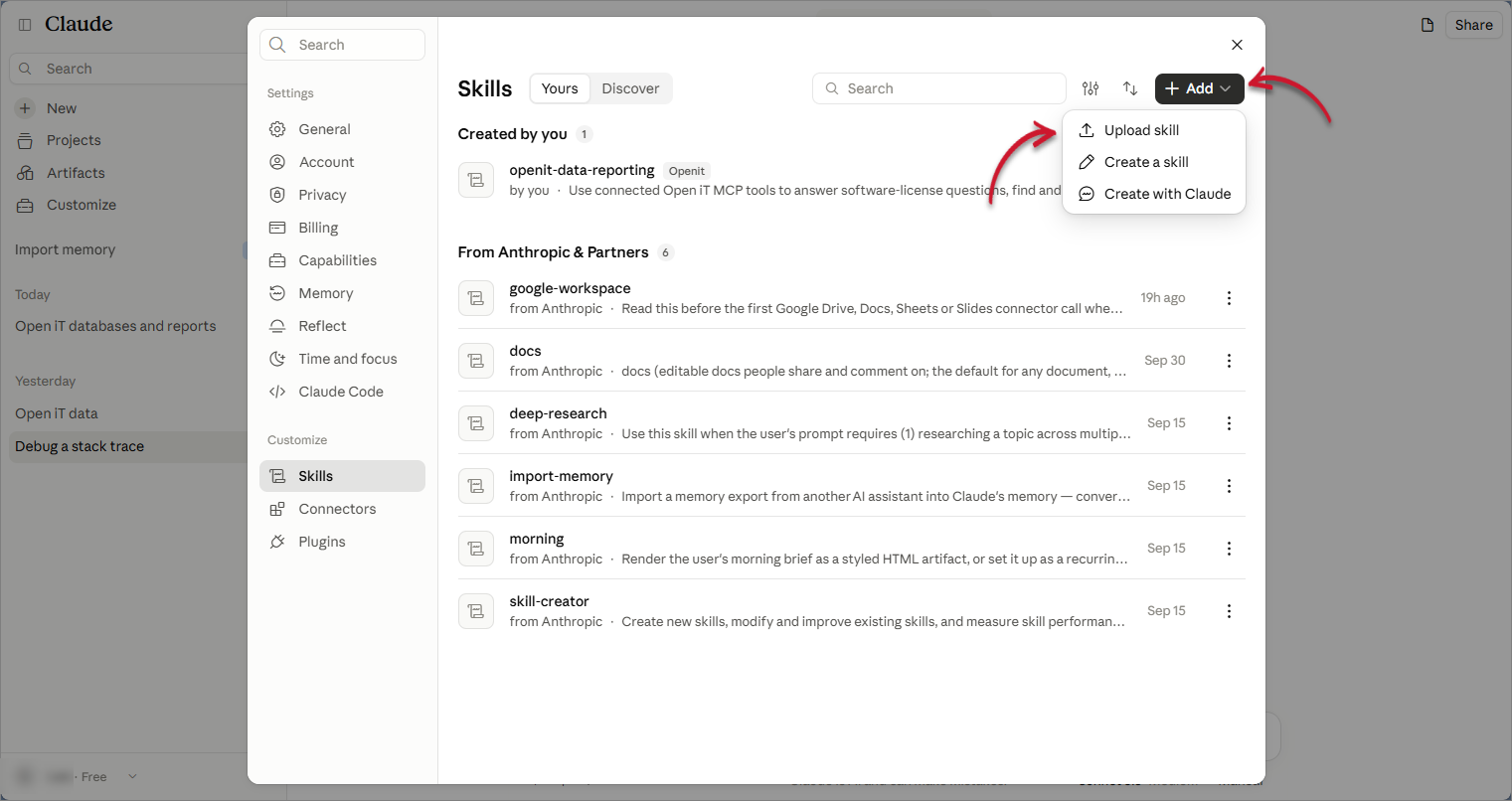Screen dimensions: 1512x801
Task: Open more options for morning skill
Action: [x=1229, y=549]
